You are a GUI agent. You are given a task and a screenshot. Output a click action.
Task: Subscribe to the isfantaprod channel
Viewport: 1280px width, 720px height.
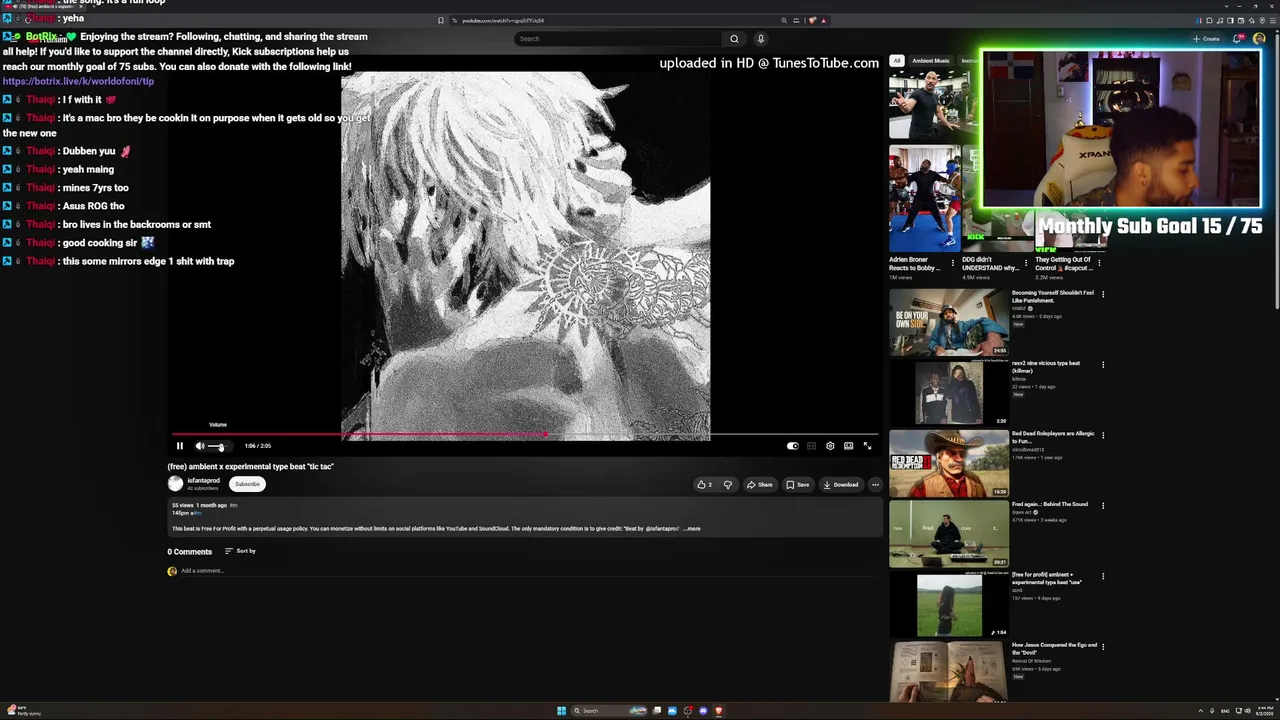(x=247, y=484)
